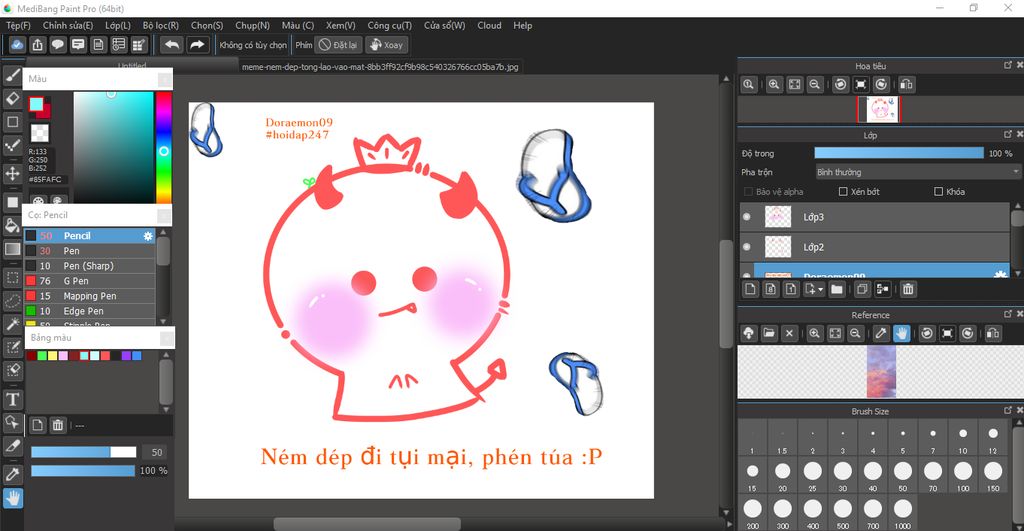
Task: Enable the Khóa checkbox
Action: tap(938, 191)
